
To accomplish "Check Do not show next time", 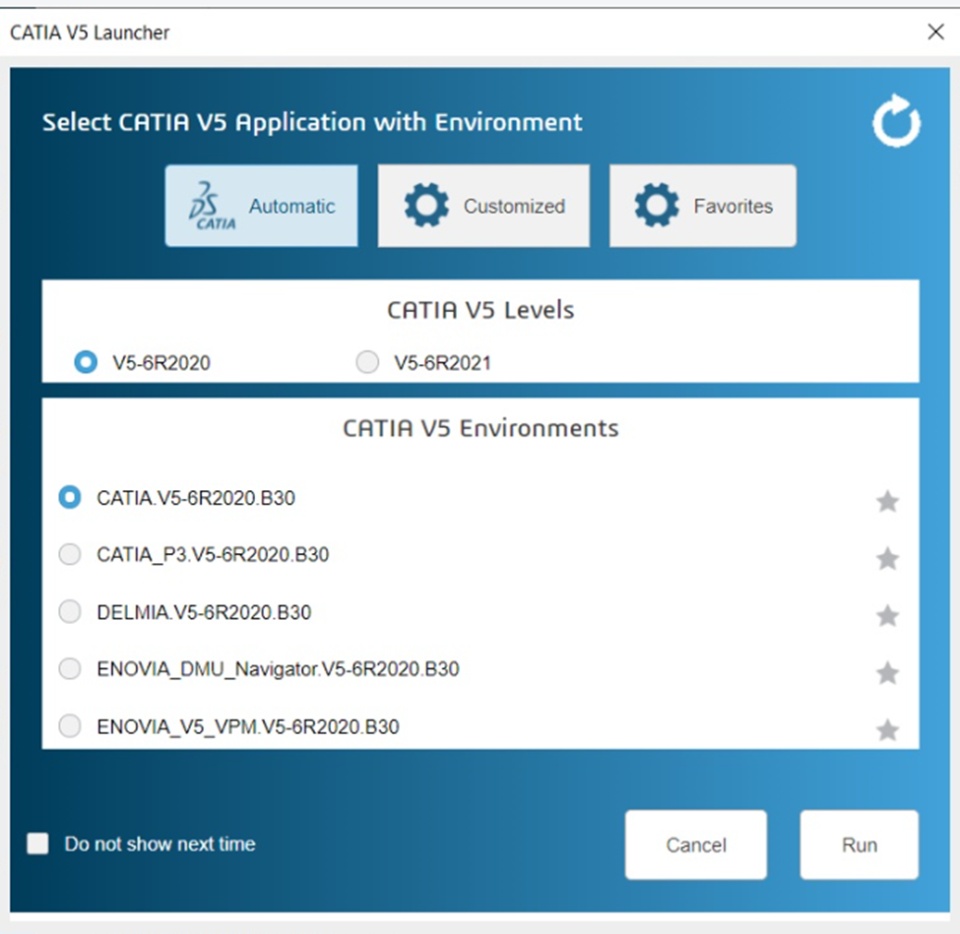I will coord(38,843).
